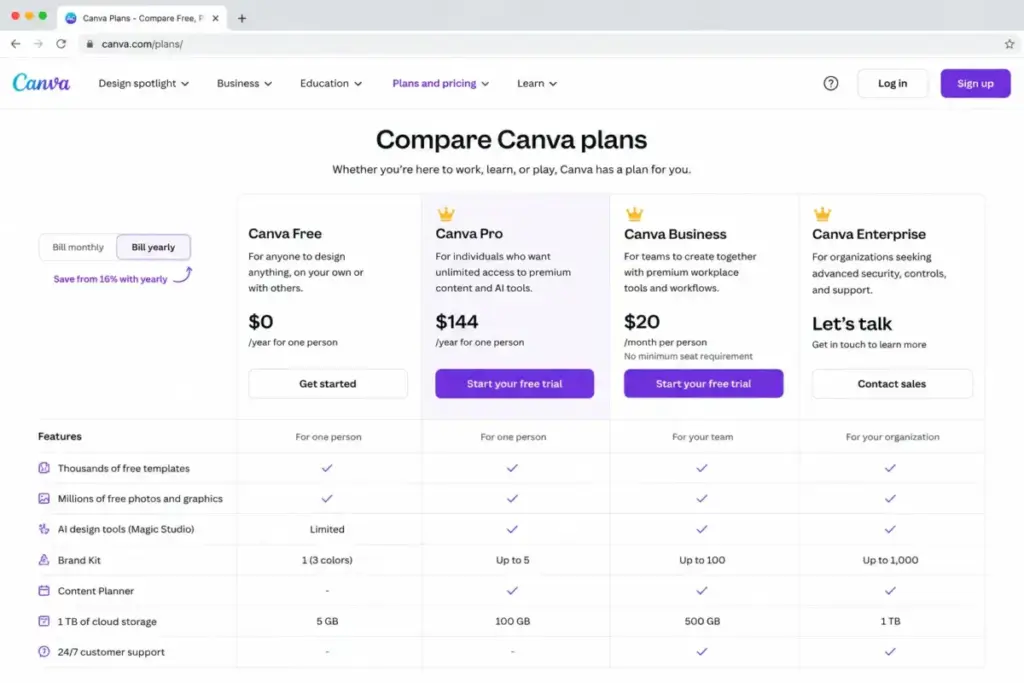Screen dimensions: 1024x683
Task: Select the Canva Plans browser tab
Action: click(142, 18)
